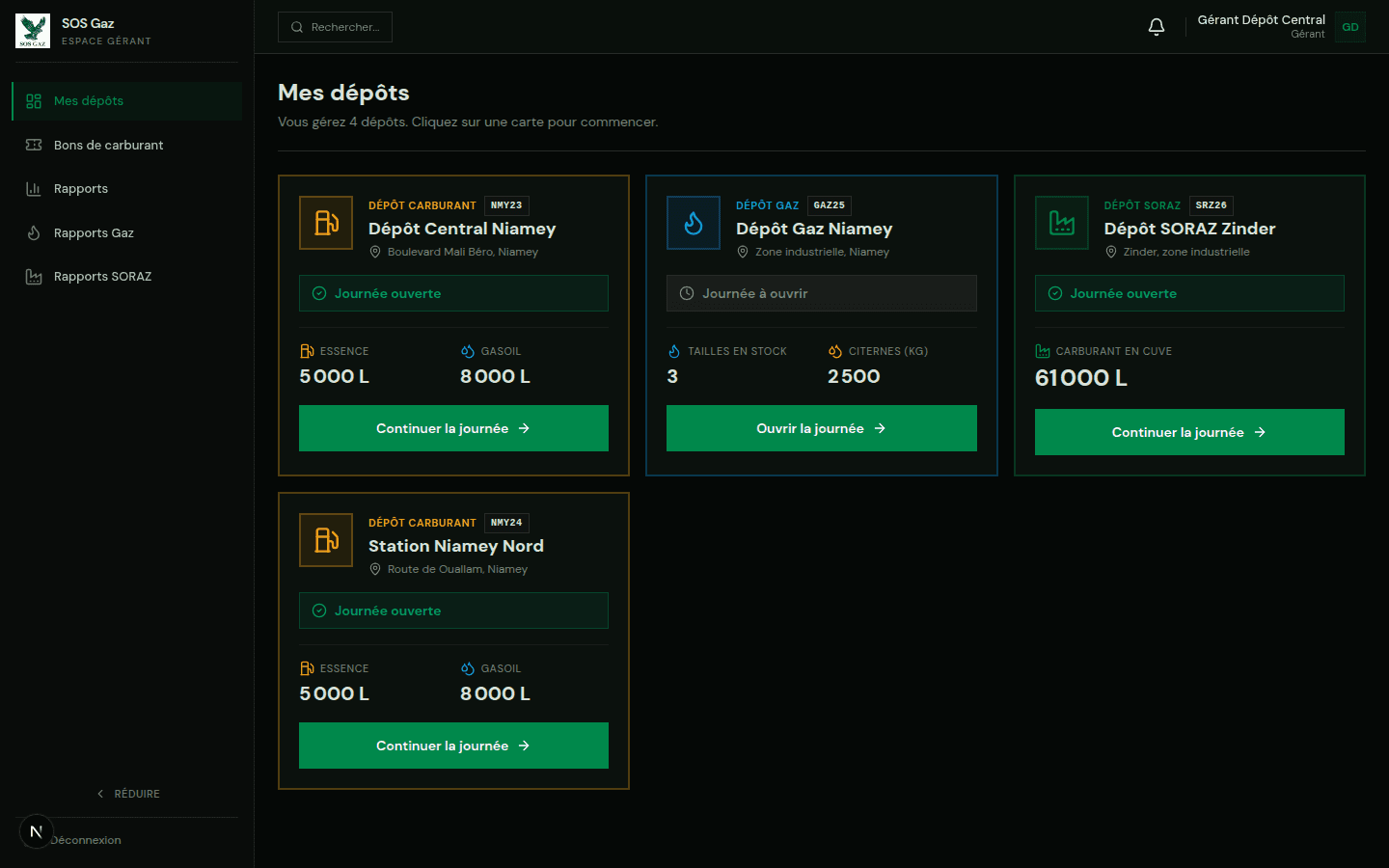Click the location pin beside Route de Ouallam
This screenshot has width=1389, height=868.
(375, 569)
